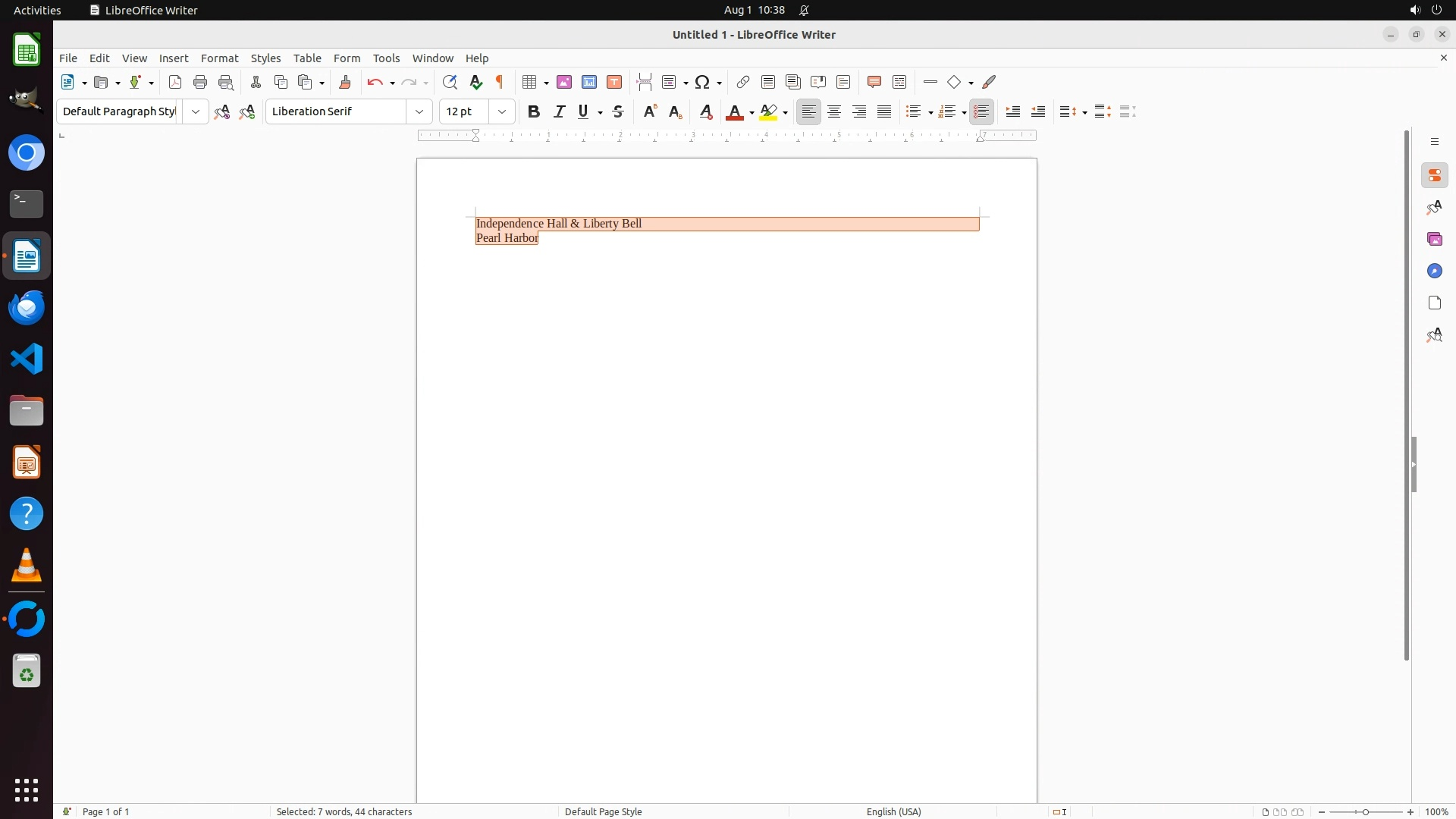The width and height of the screenshot is (1456, 819).
Task: Open the Find & Replace tool
Action: pyautogui.click(x=450, y=83)
